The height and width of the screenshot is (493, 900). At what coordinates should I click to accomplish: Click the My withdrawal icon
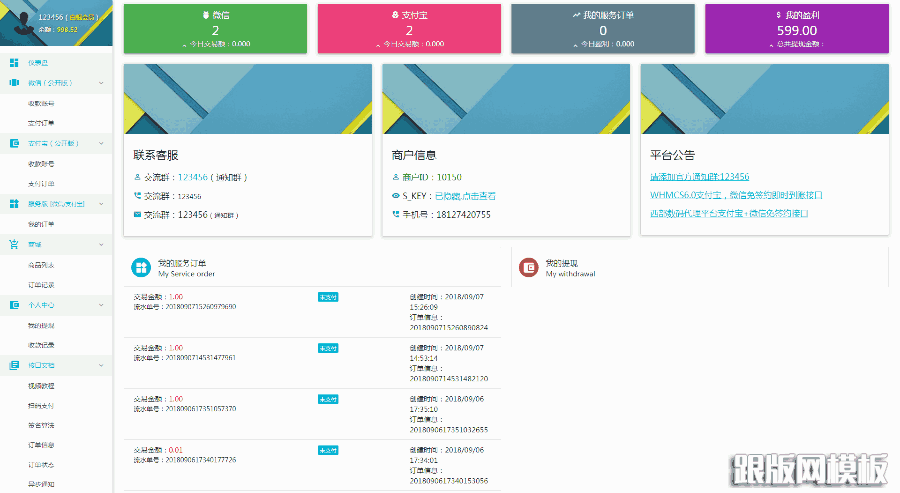[529, 267]
